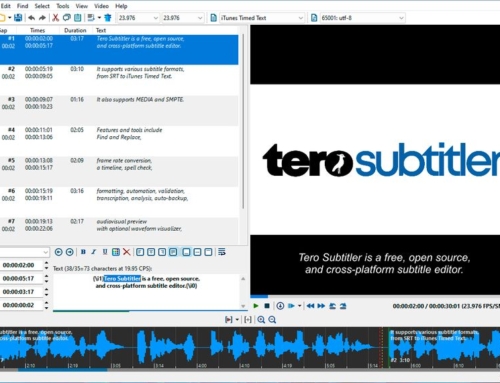Select subtitle #5 frame rate conversion
Screen dimensions: 500x383
click(119, 172)
